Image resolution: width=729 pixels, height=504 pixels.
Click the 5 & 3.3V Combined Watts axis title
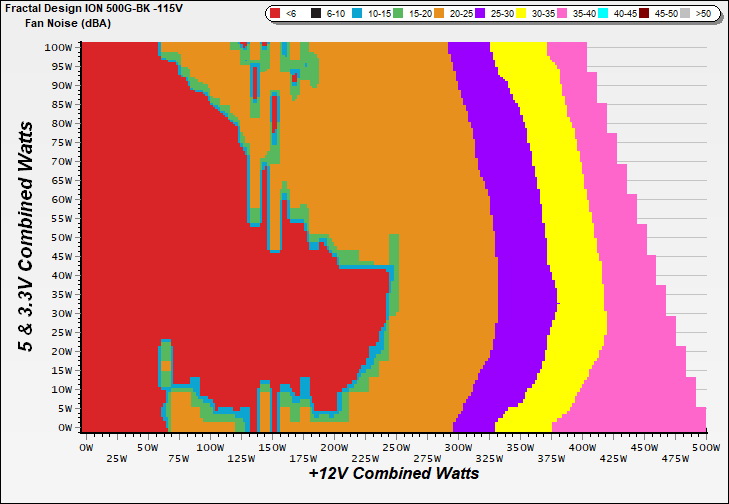click(28, 237)
